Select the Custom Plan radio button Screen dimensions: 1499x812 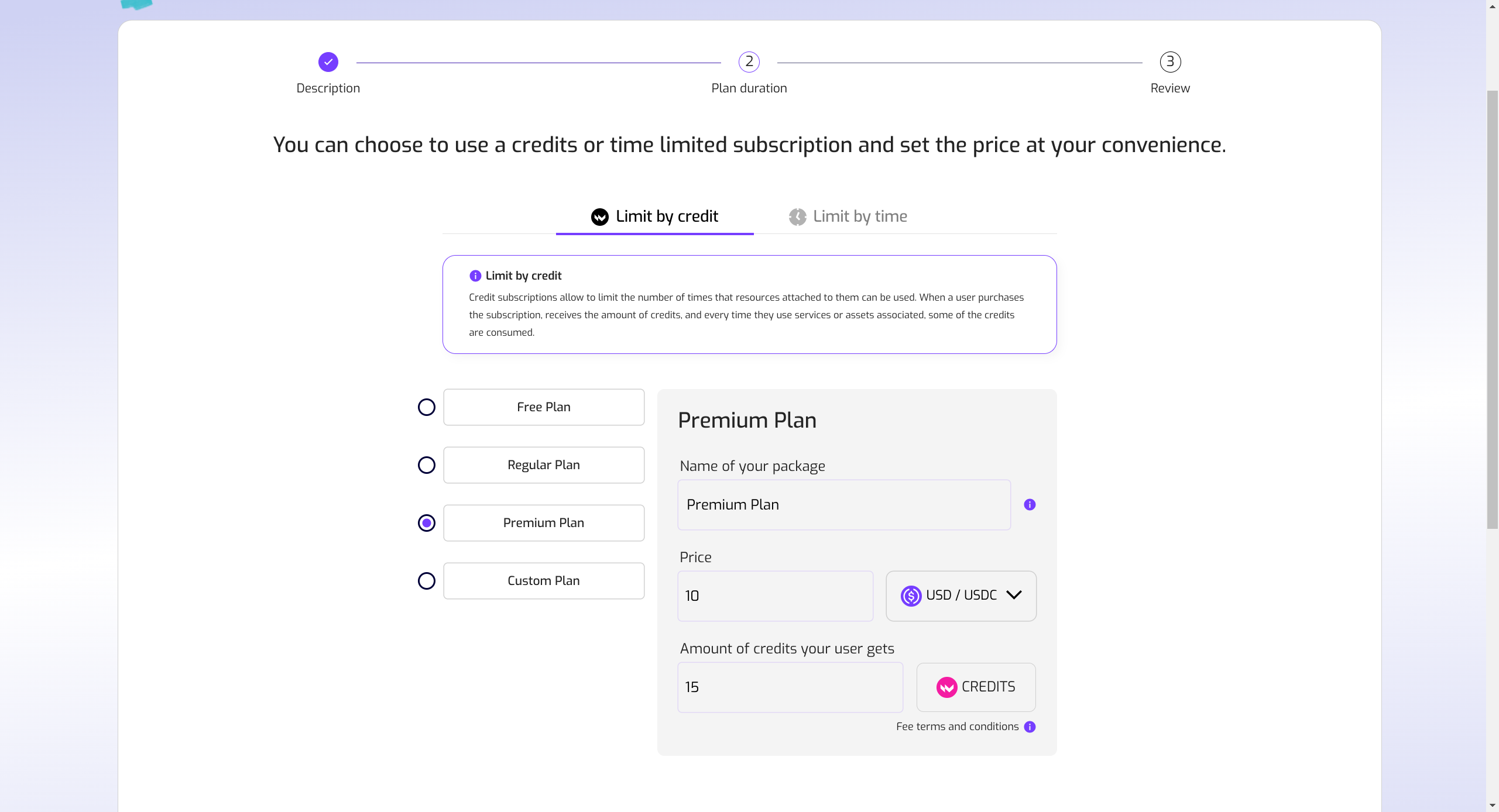coord(426,581)
